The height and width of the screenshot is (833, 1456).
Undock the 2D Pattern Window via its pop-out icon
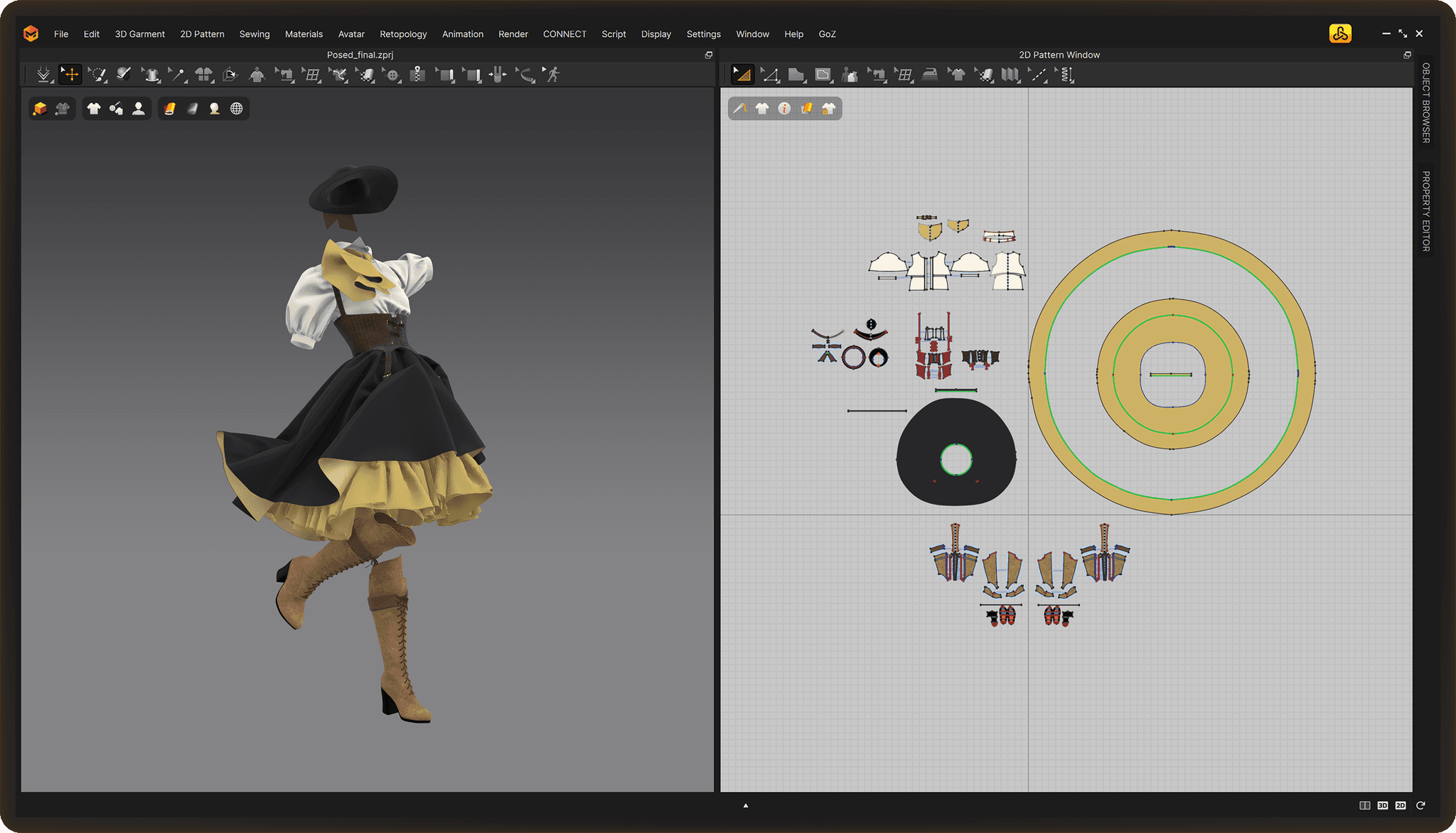click(1408, 54)
